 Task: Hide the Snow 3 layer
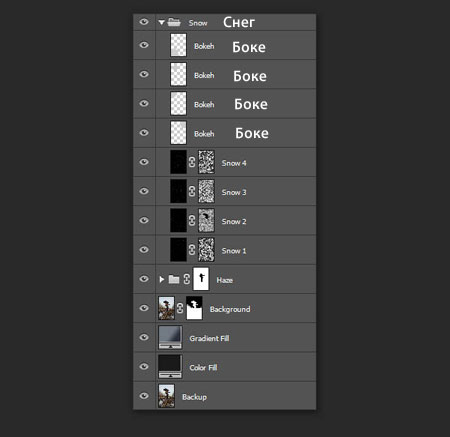144,191
